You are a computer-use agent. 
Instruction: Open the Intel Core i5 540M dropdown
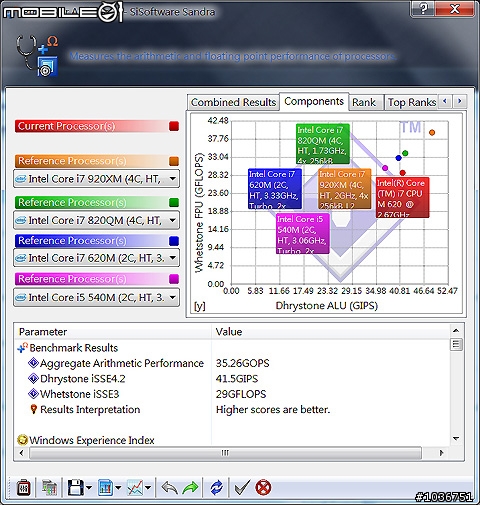[x=96, y=297]
